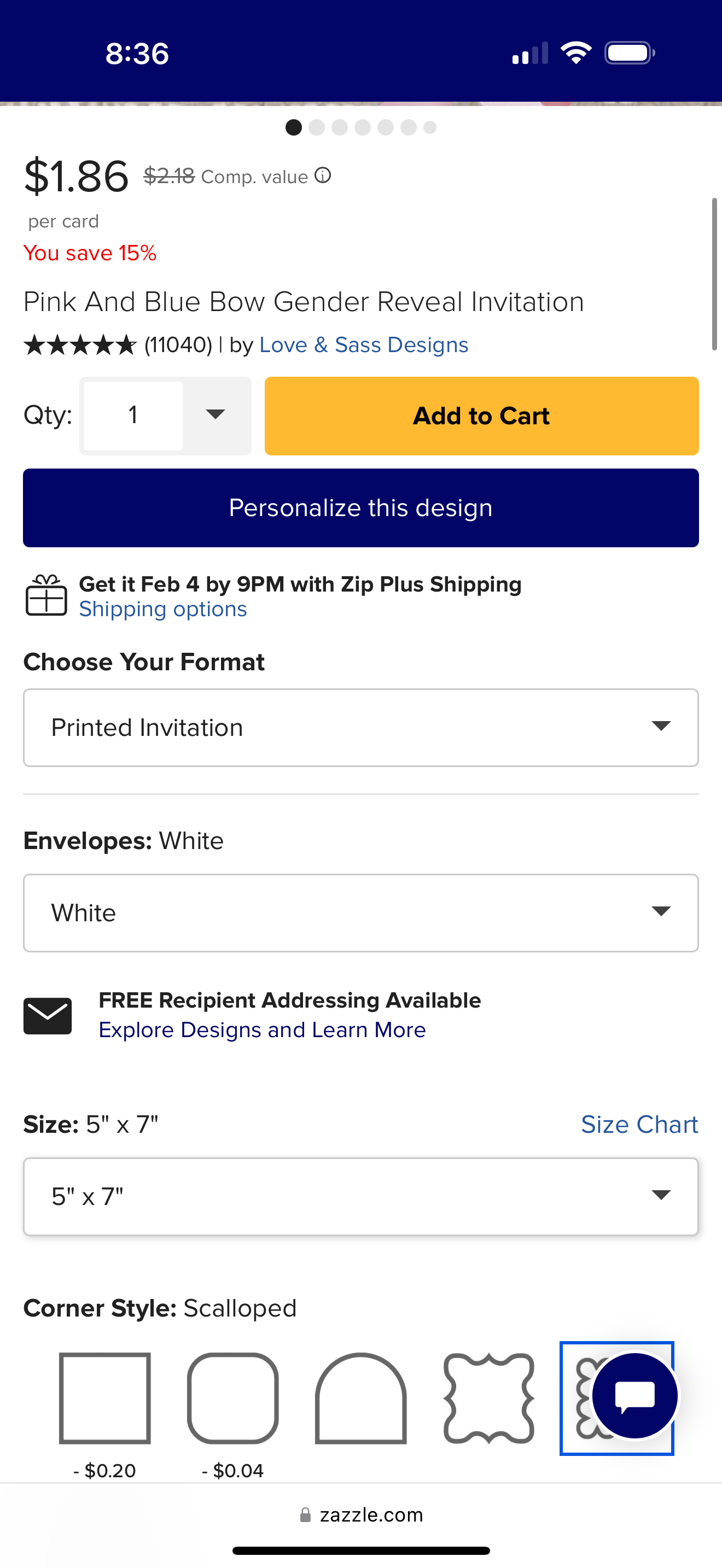Click the Add to Cart button
The height and width of the screenshot is (1568, 722).
point(481,416)
